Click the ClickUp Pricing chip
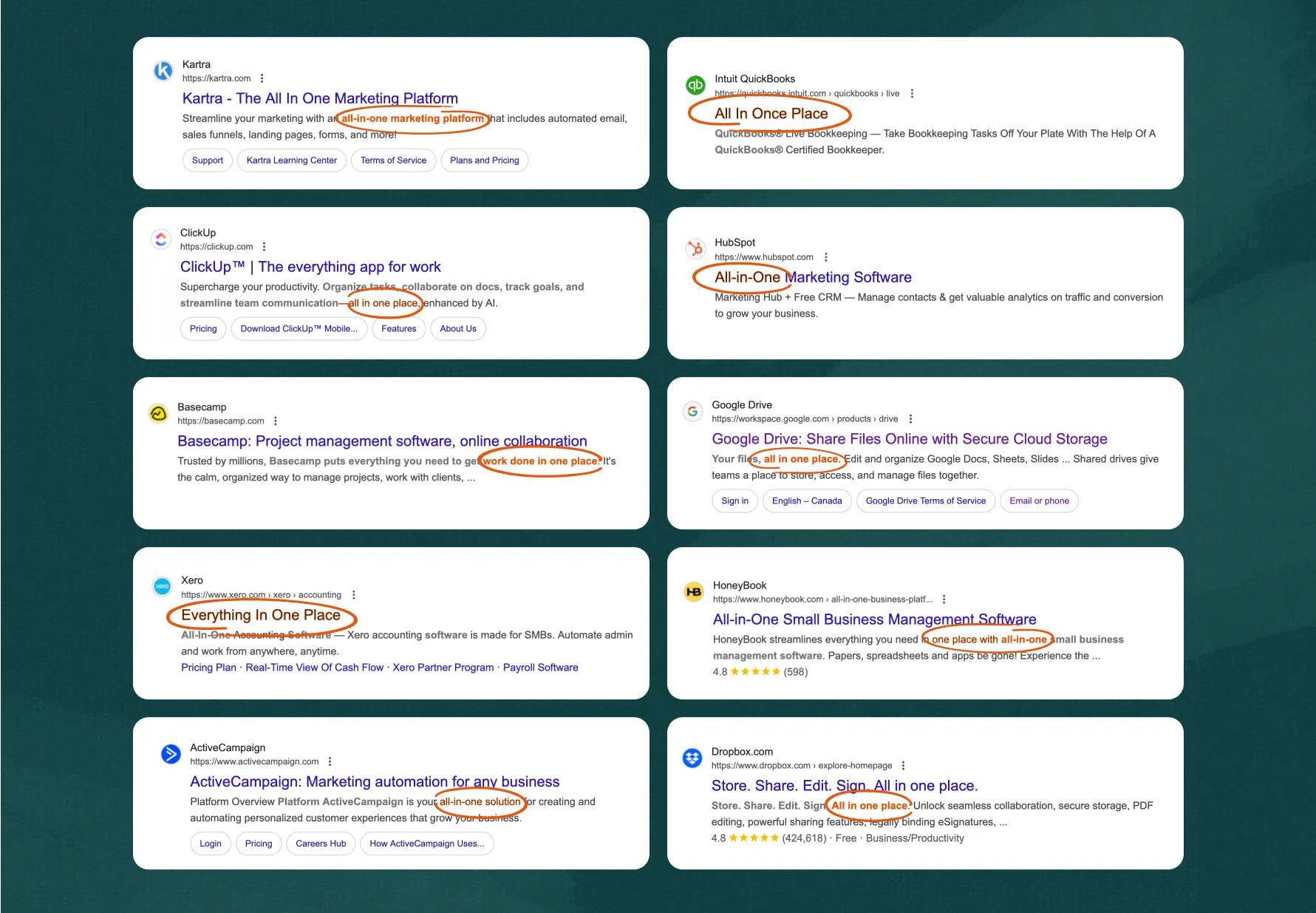 coord(203,329)
